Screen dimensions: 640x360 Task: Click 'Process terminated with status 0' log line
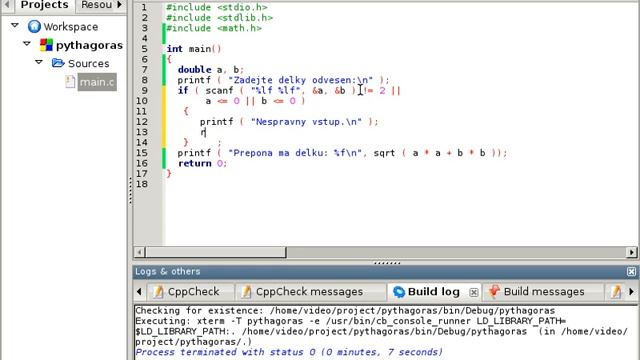pos(289,352)
